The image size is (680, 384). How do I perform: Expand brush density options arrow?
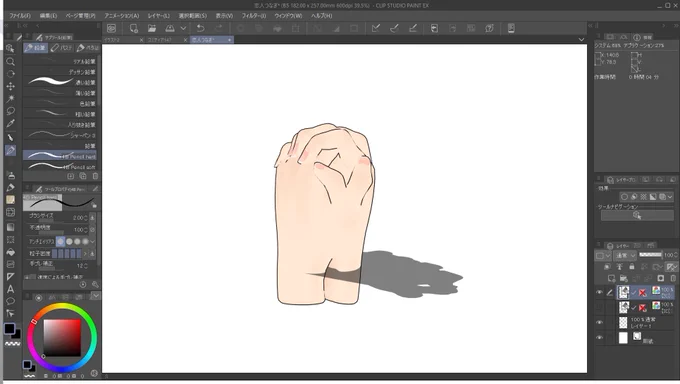[85, 253]
